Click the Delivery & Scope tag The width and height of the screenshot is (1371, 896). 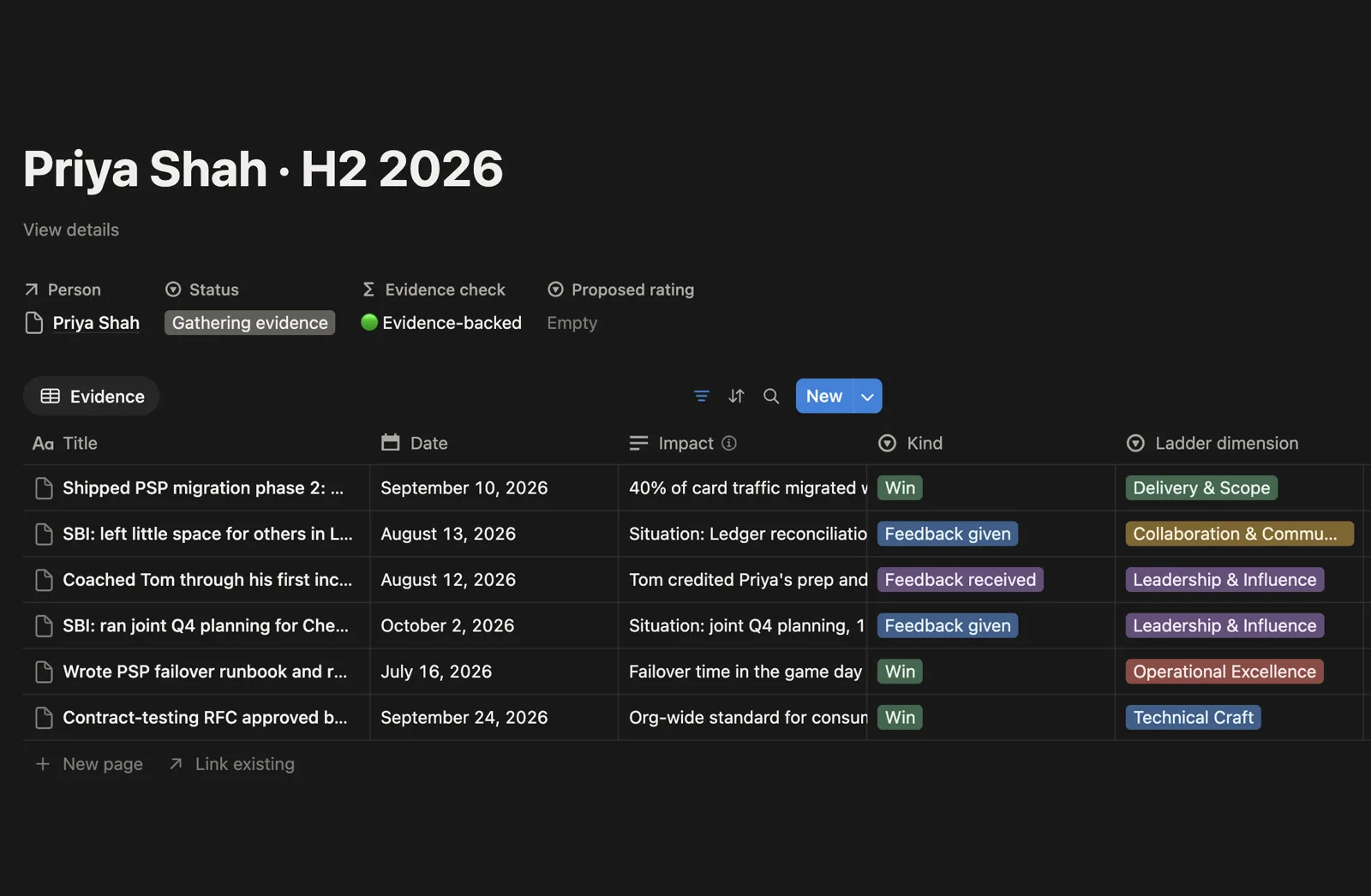1201,488
